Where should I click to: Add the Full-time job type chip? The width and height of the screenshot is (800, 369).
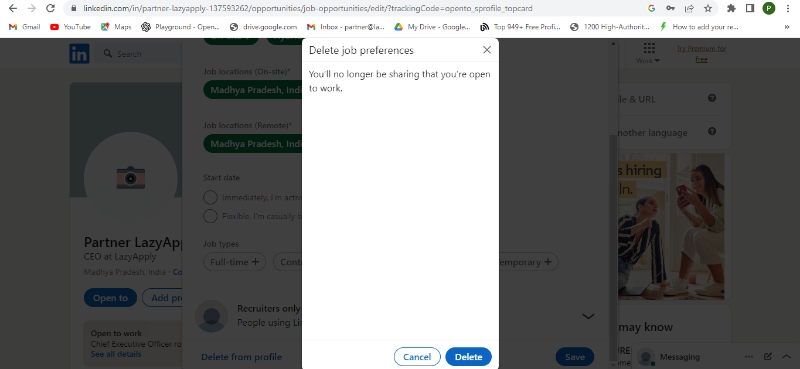[235, 262]
